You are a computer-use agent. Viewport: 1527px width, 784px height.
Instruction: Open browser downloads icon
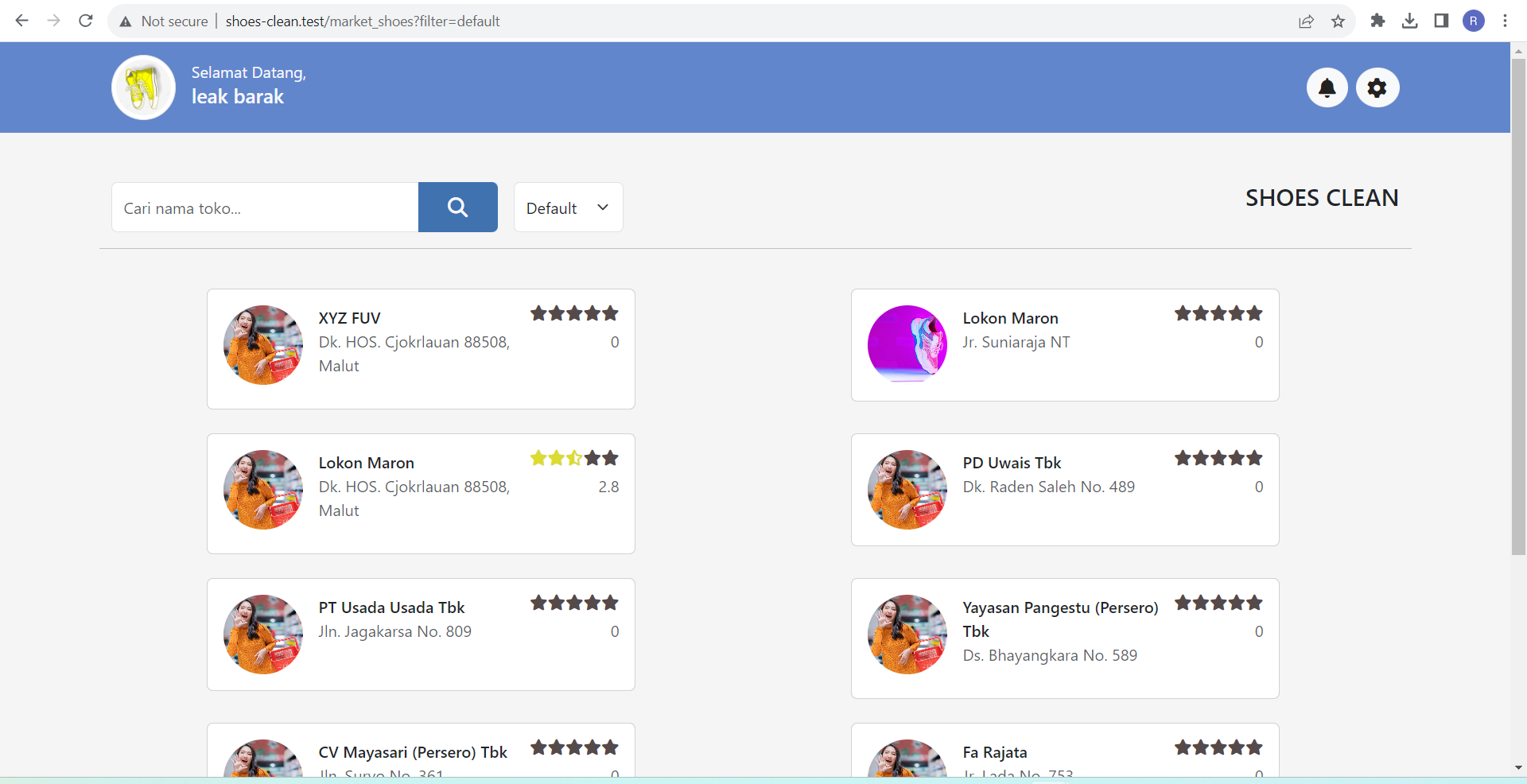coord(1409,21)
